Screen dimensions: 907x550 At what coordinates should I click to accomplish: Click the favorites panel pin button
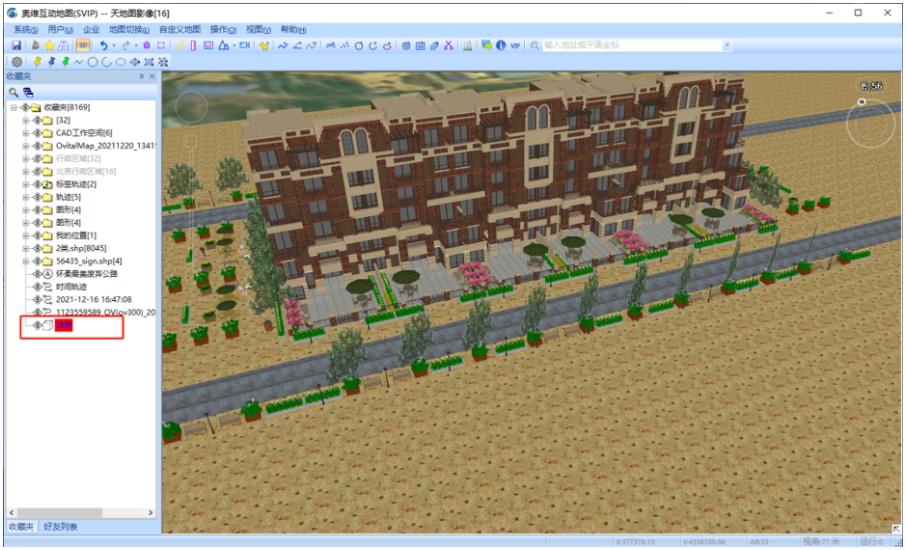pyautogui.click(x=142, y=76)
